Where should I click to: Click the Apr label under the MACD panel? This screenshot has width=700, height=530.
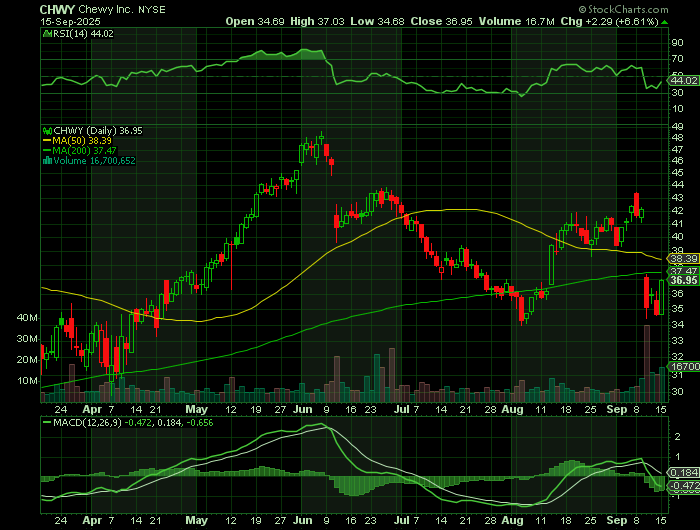(x=92, y=521)
